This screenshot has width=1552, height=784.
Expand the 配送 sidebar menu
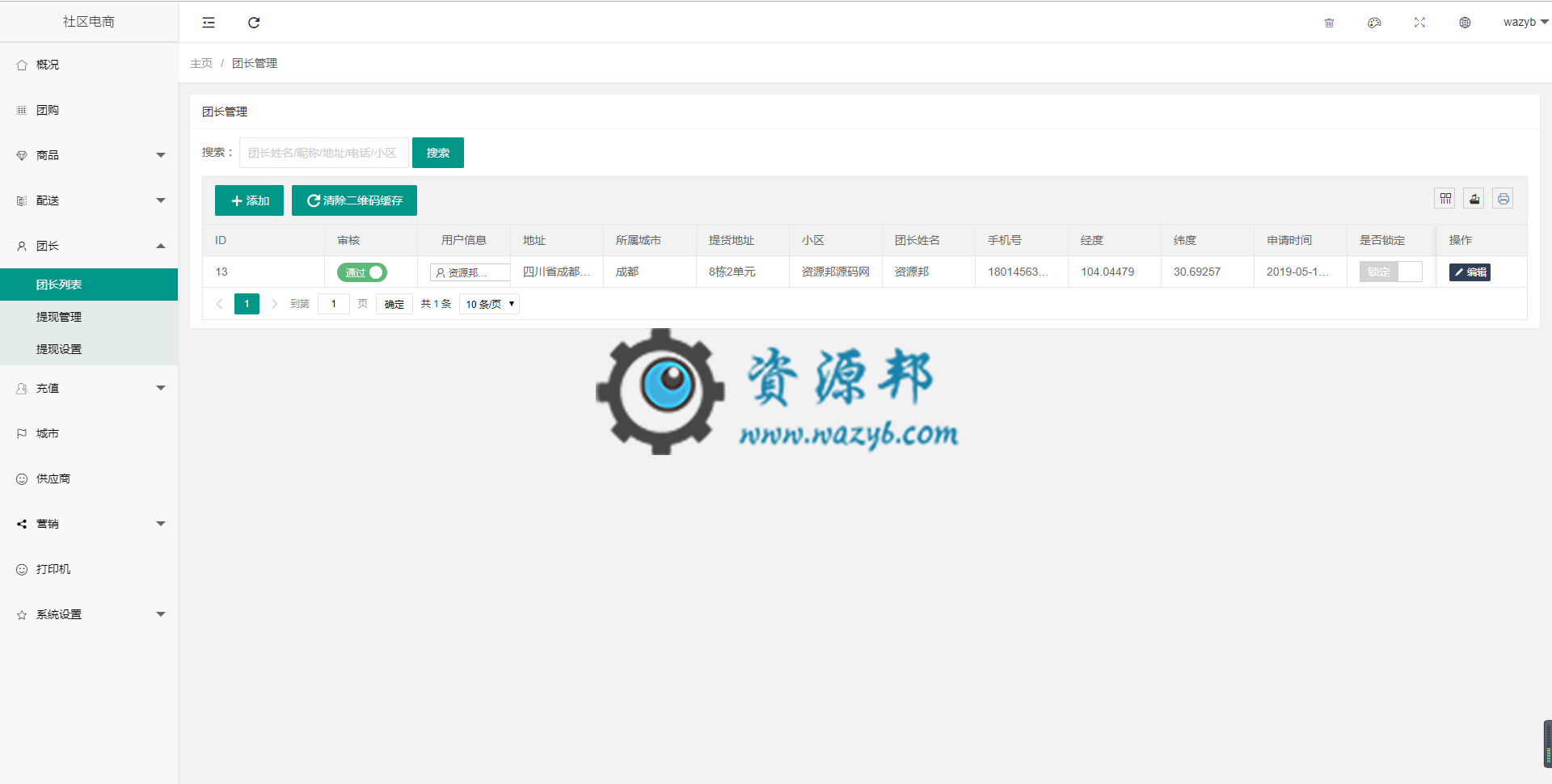(89, 200)
